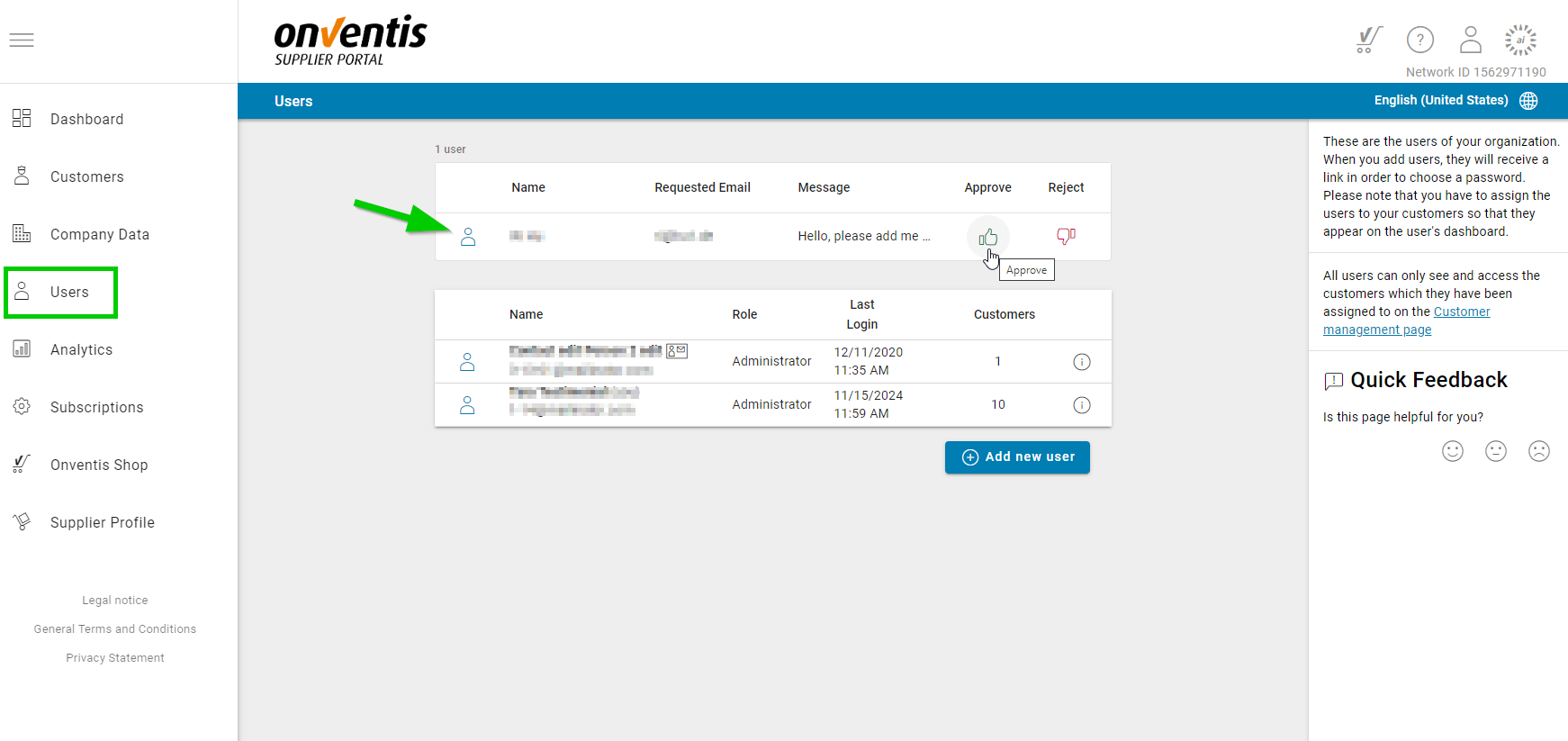Click the Customers column header

tap(1005, 314)
